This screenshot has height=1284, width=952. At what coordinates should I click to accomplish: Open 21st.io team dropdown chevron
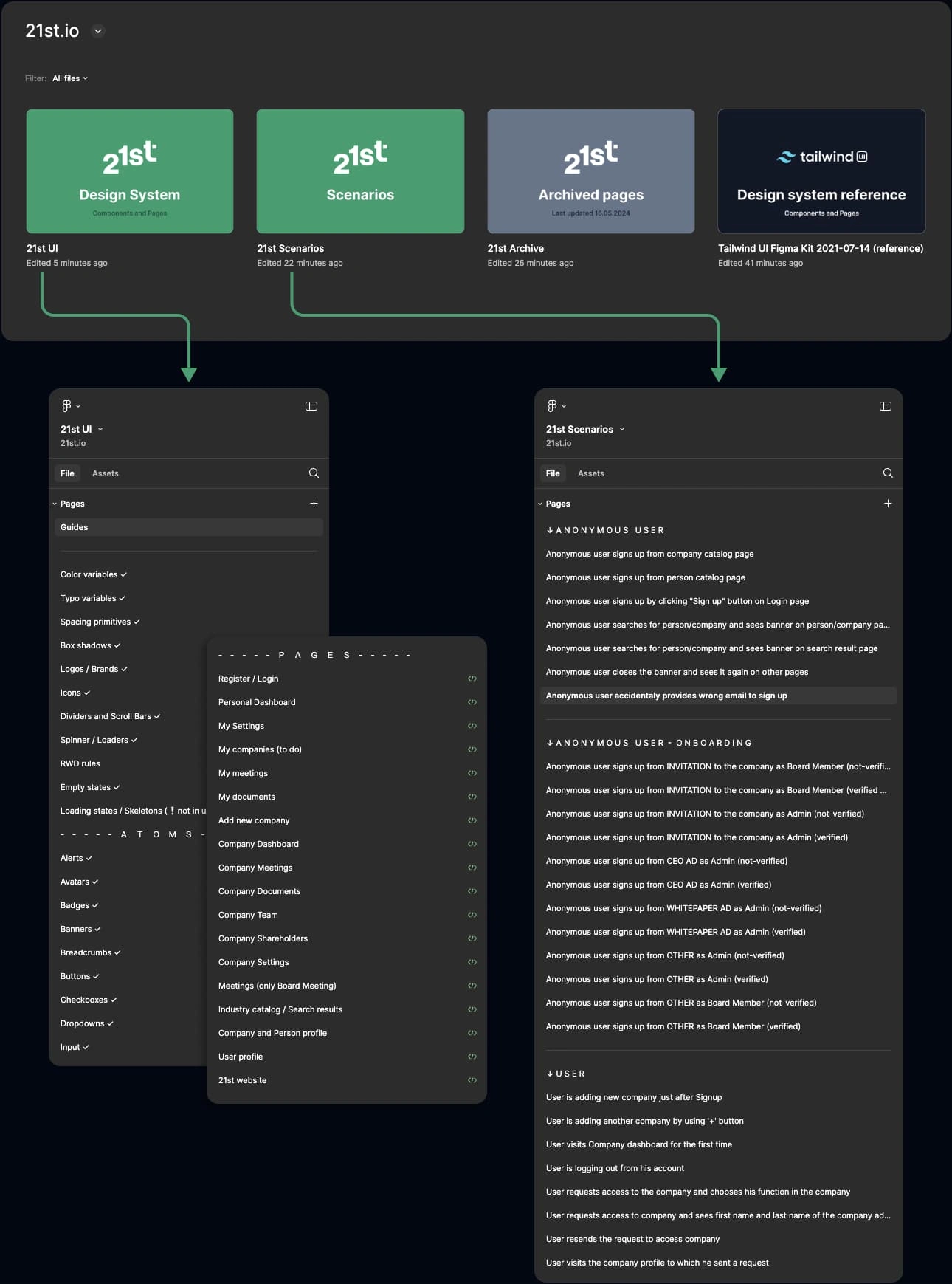(x=98, y=31)
